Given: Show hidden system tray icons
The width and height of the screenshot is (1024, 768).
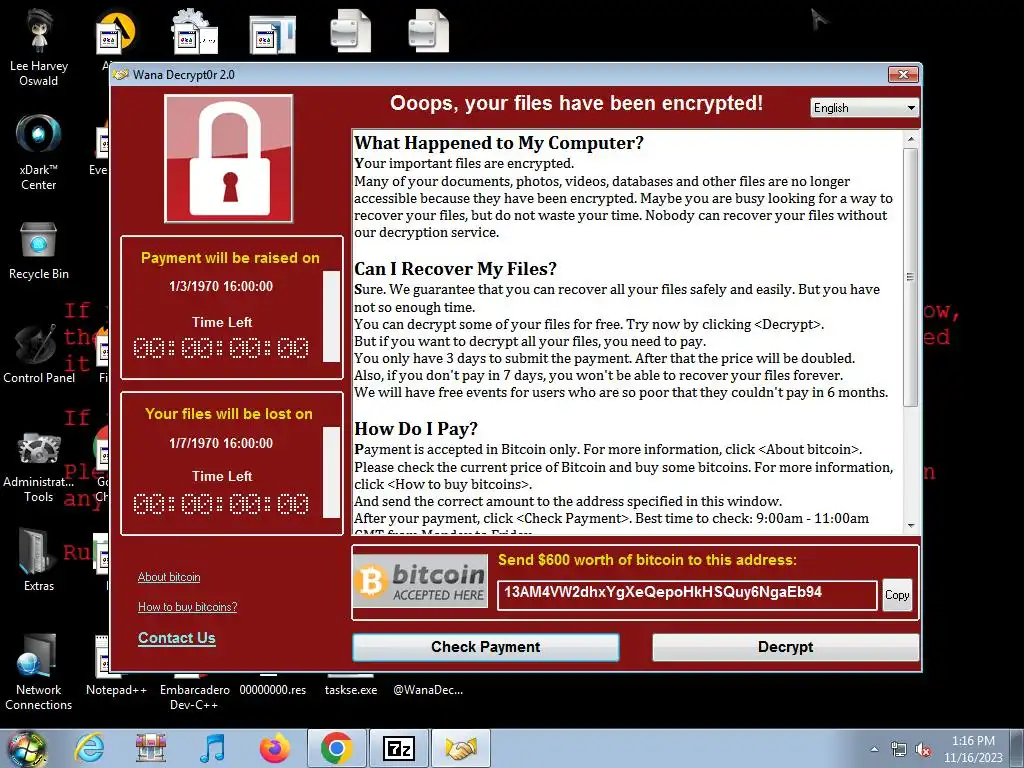Looking at the screenshot, I should [874, 750].
